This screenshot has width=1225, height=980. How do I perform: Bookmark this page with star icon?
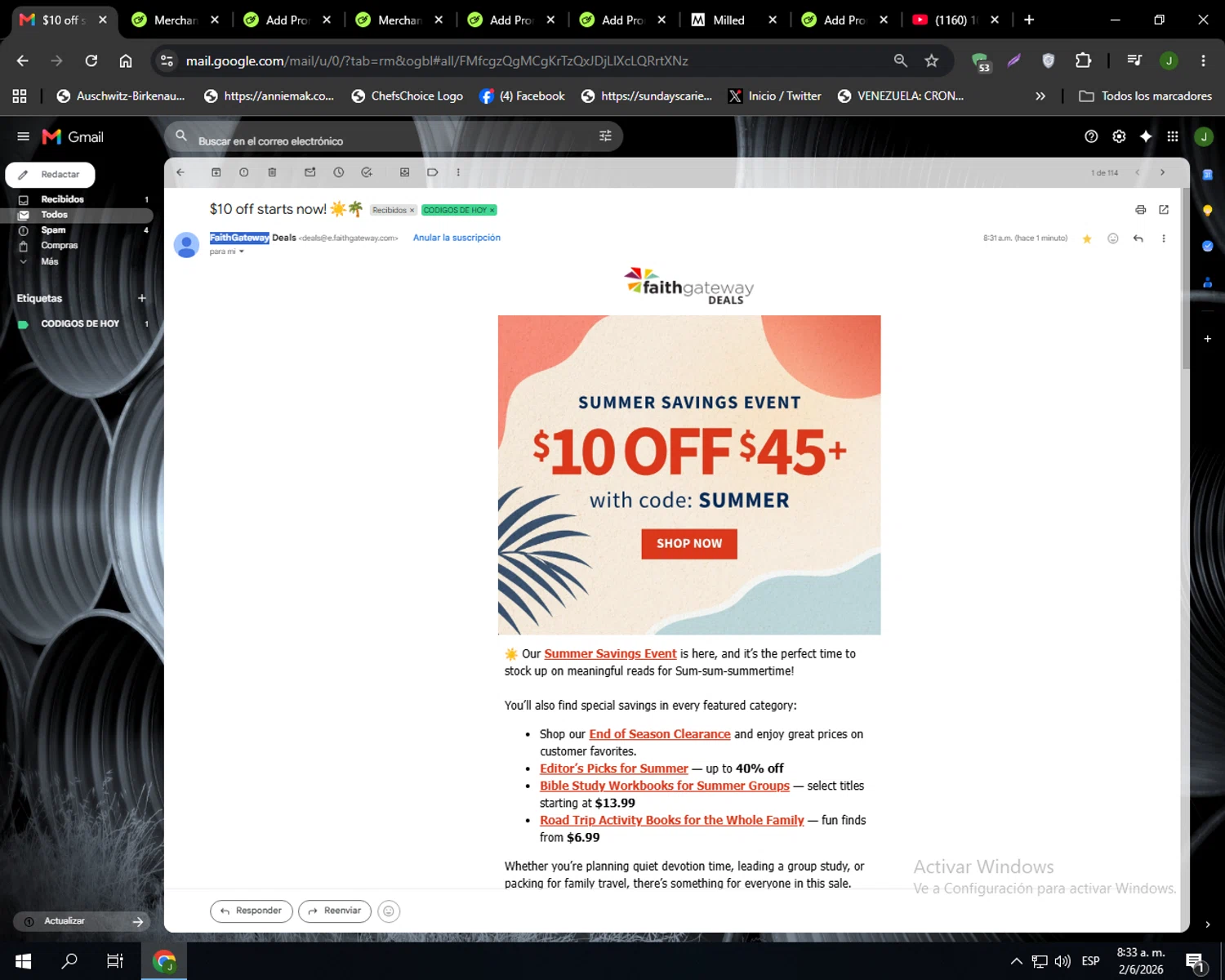[931, 60]
